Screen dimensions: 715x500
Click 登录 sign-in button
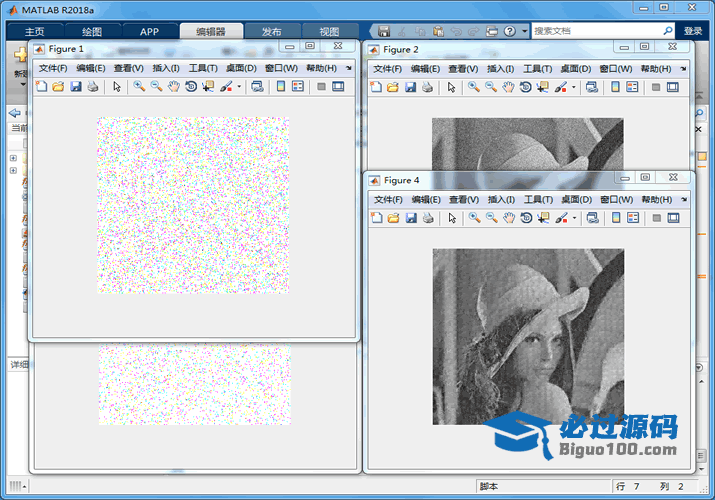click(693, 31)
